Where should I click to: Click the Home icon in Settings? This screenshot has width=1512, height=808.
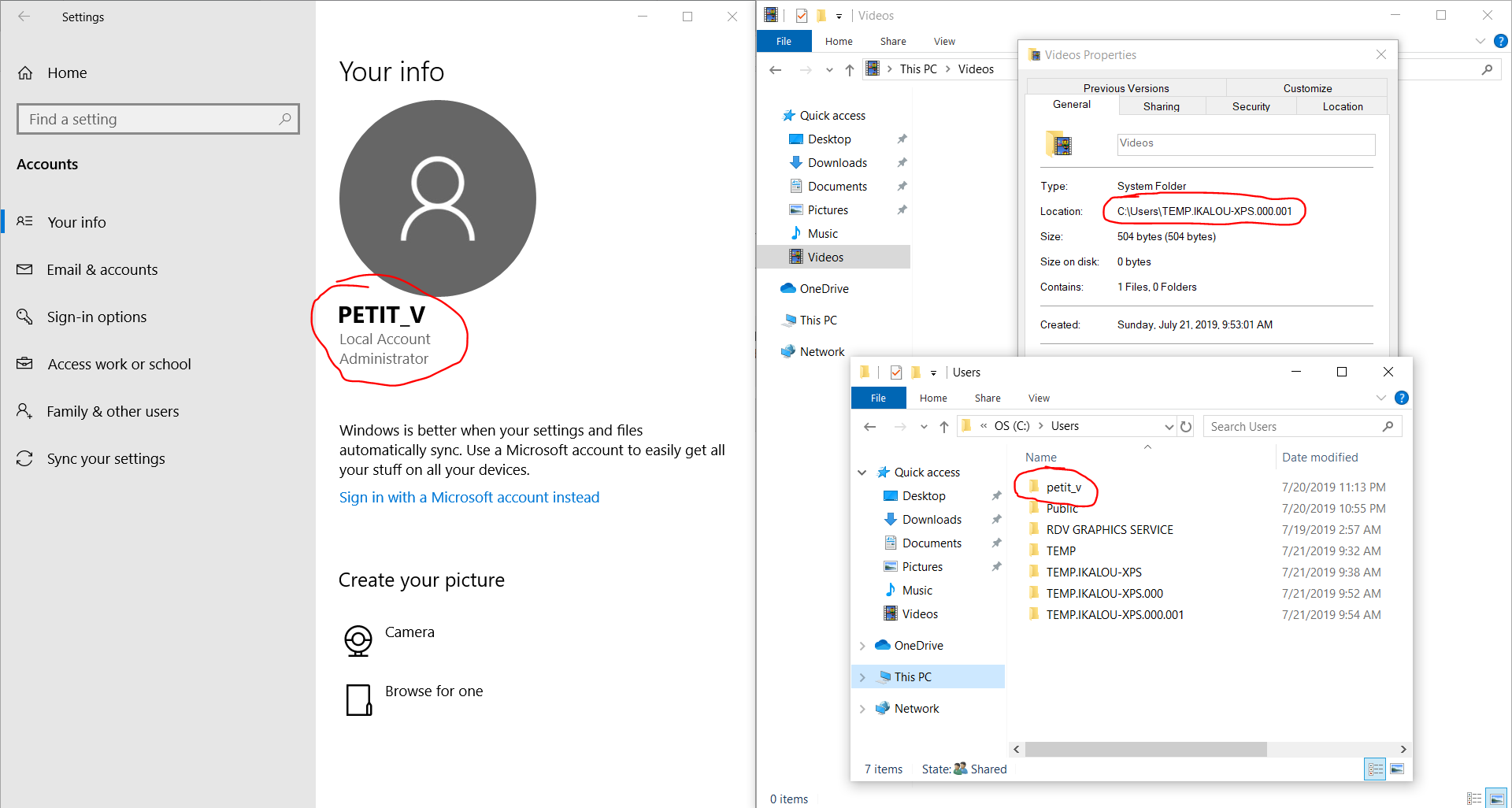(x=25, y=73)
